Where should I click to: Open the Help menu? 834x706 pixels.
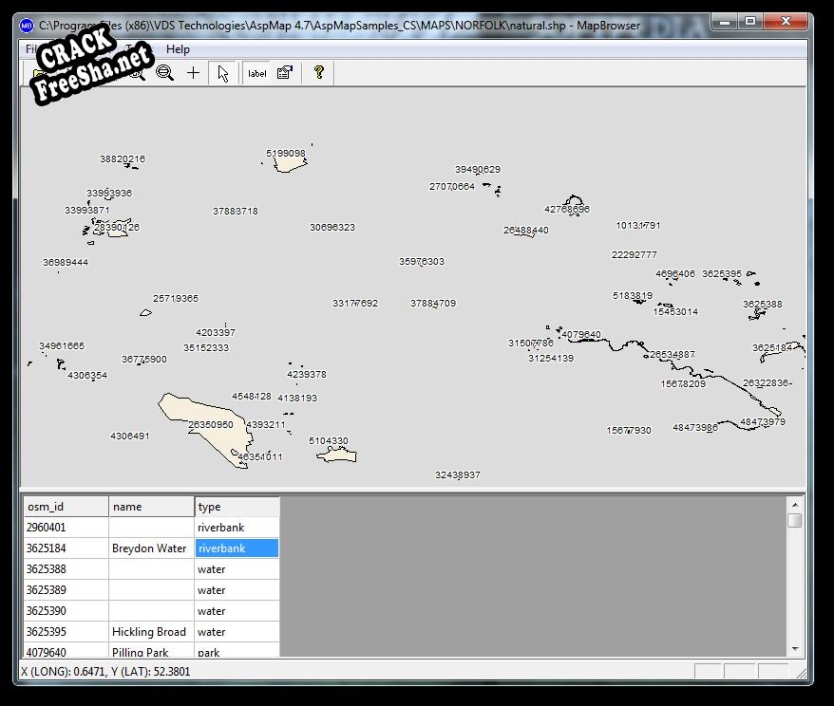coord(177,49)
